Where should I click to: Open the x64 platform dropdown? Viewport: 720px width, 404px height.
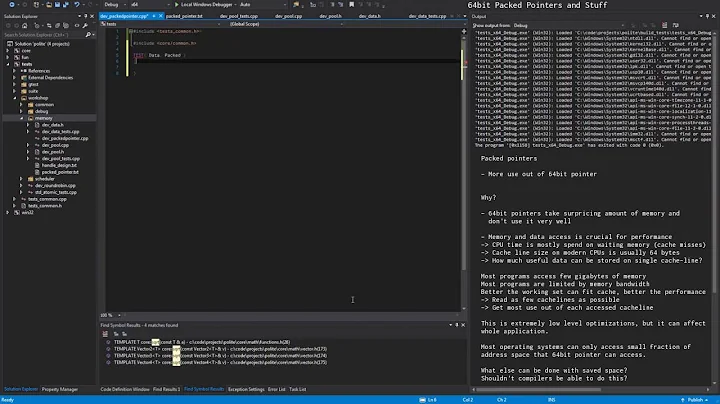pyautogui.click(x=149, y=5)
